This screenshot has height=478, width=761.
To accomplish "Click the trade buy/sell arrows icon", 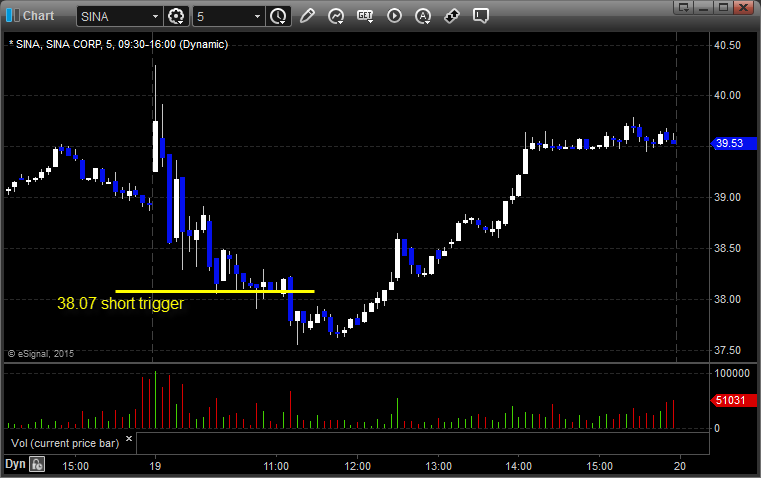I will pyautogui.click(x=452, y=16).
